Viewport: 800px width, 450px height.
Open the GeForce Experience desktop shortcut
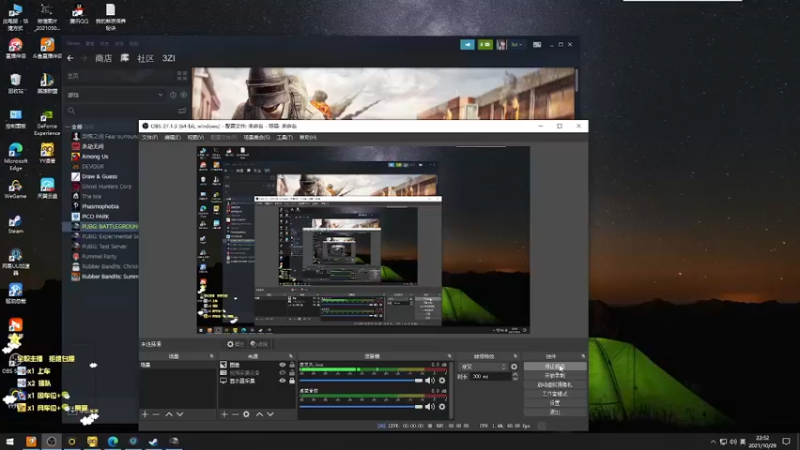click(46, 122)
